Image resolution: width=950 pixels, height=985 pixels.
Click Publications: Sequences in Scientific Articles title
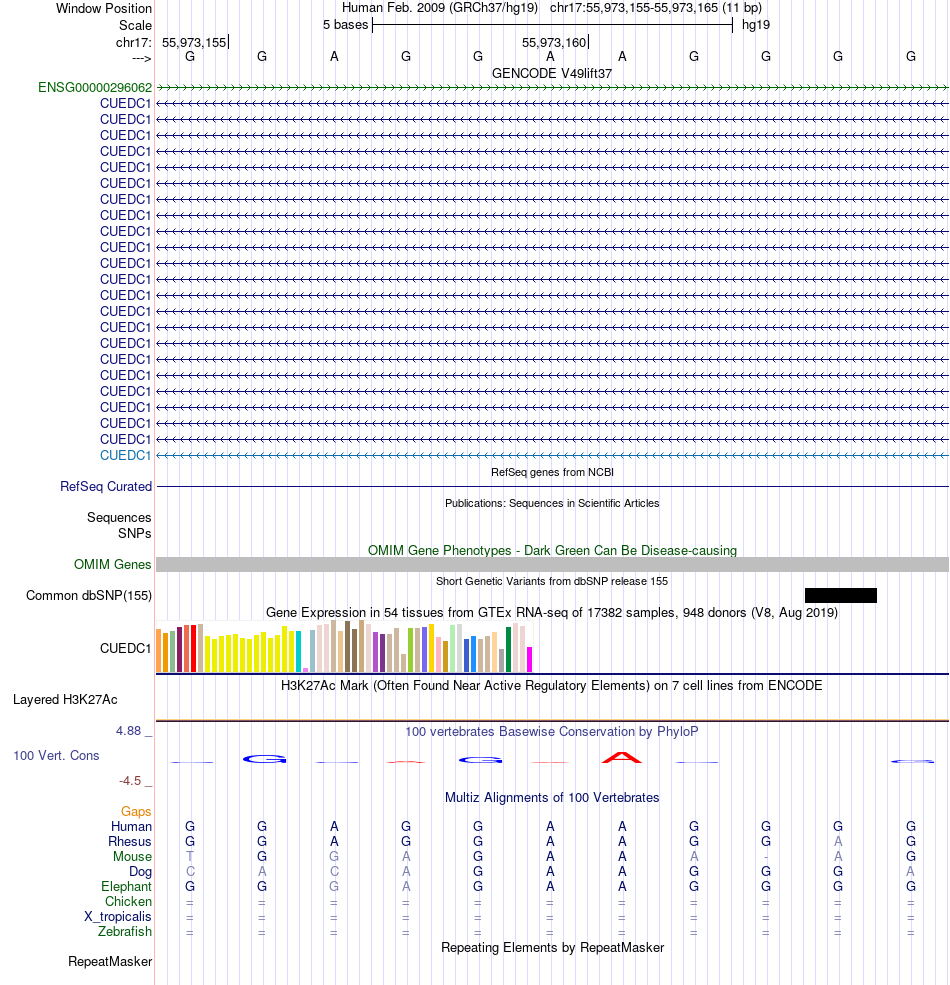(552, 503)
